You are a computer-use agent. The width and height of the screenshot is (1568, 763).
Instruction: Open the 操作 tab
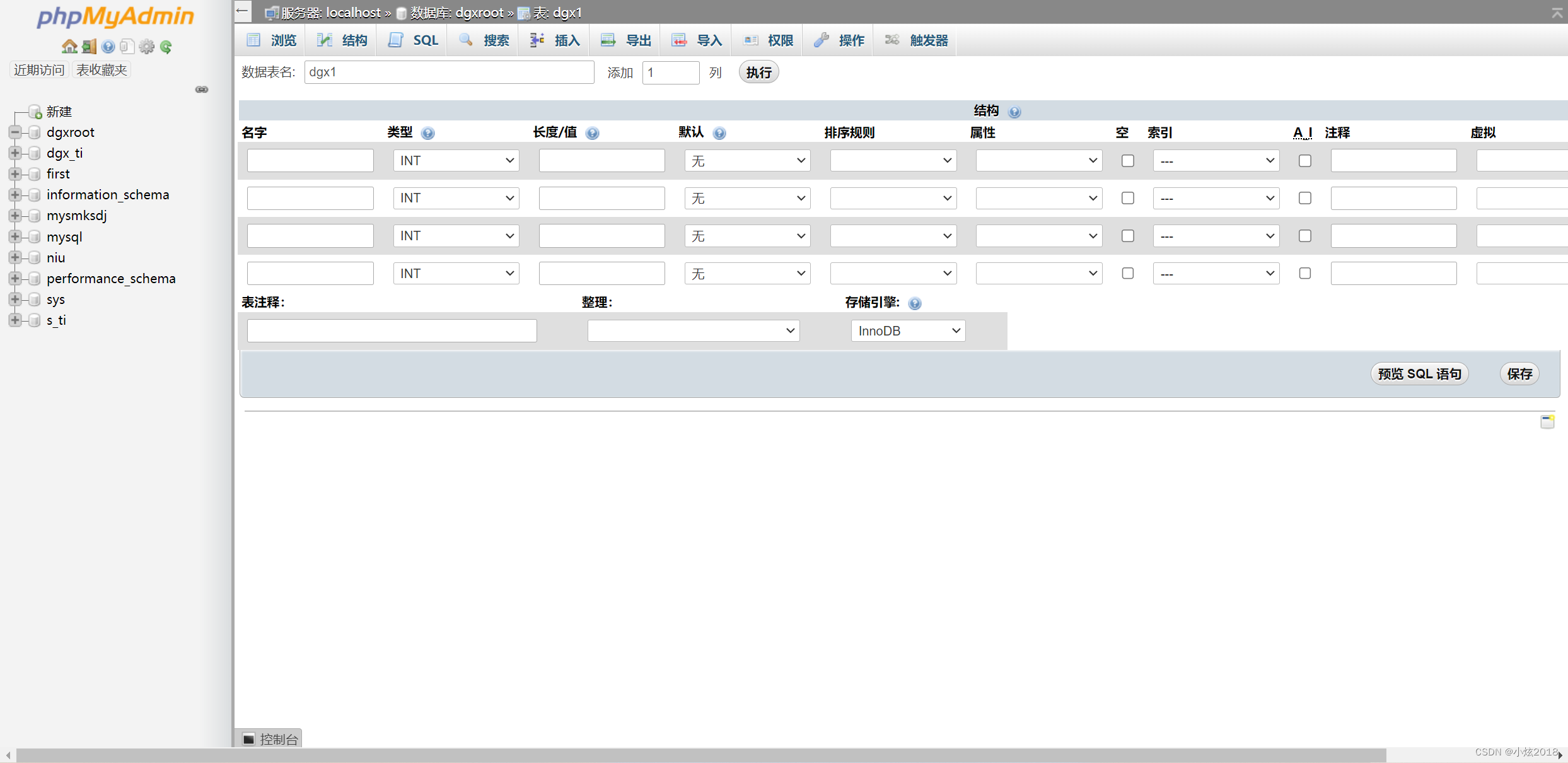pyautogui.click(x=839, y=40)
